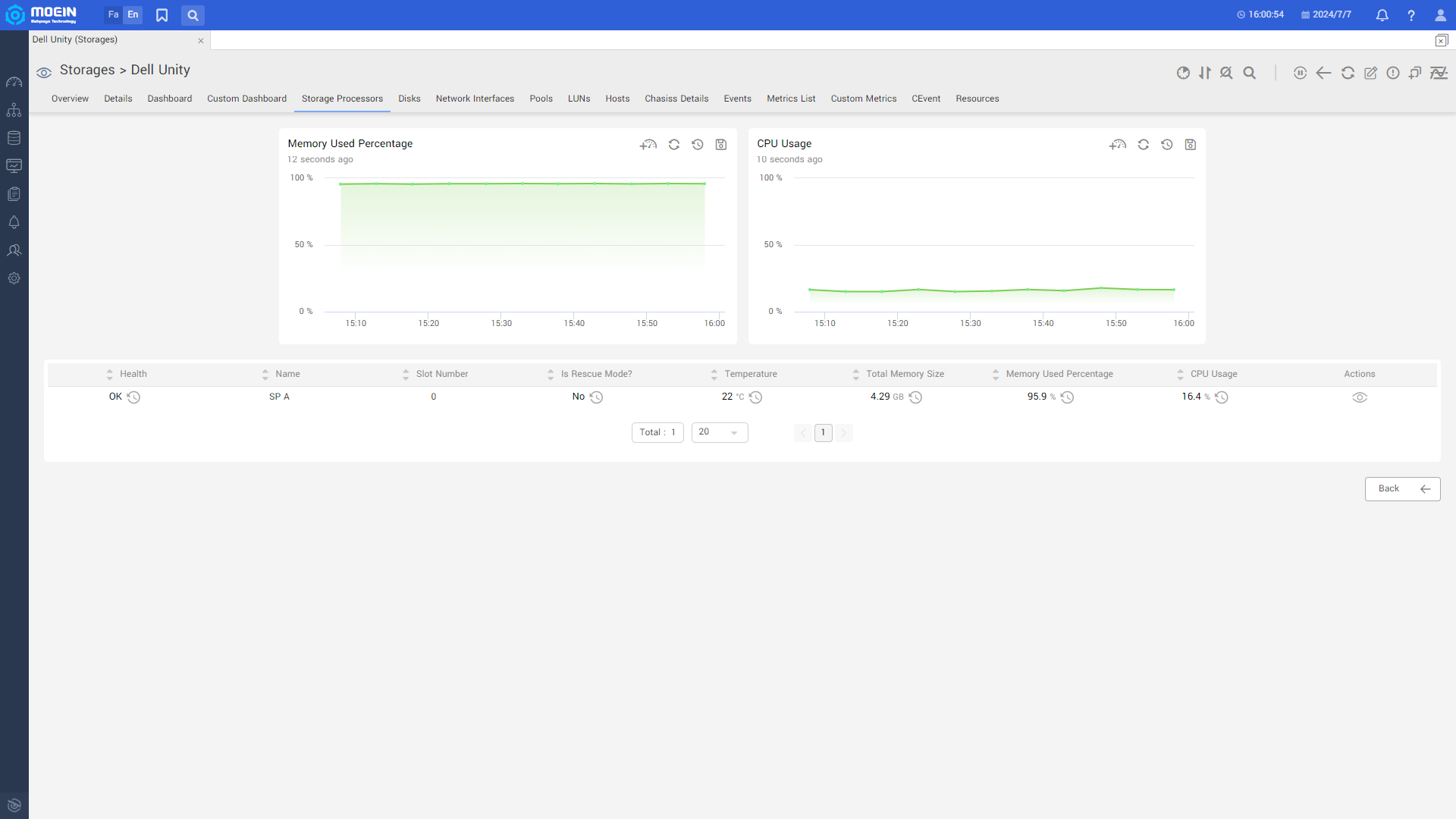1456x819 pixels.
Task: Open the user profile icon
Action: (x=1440, y=15)
